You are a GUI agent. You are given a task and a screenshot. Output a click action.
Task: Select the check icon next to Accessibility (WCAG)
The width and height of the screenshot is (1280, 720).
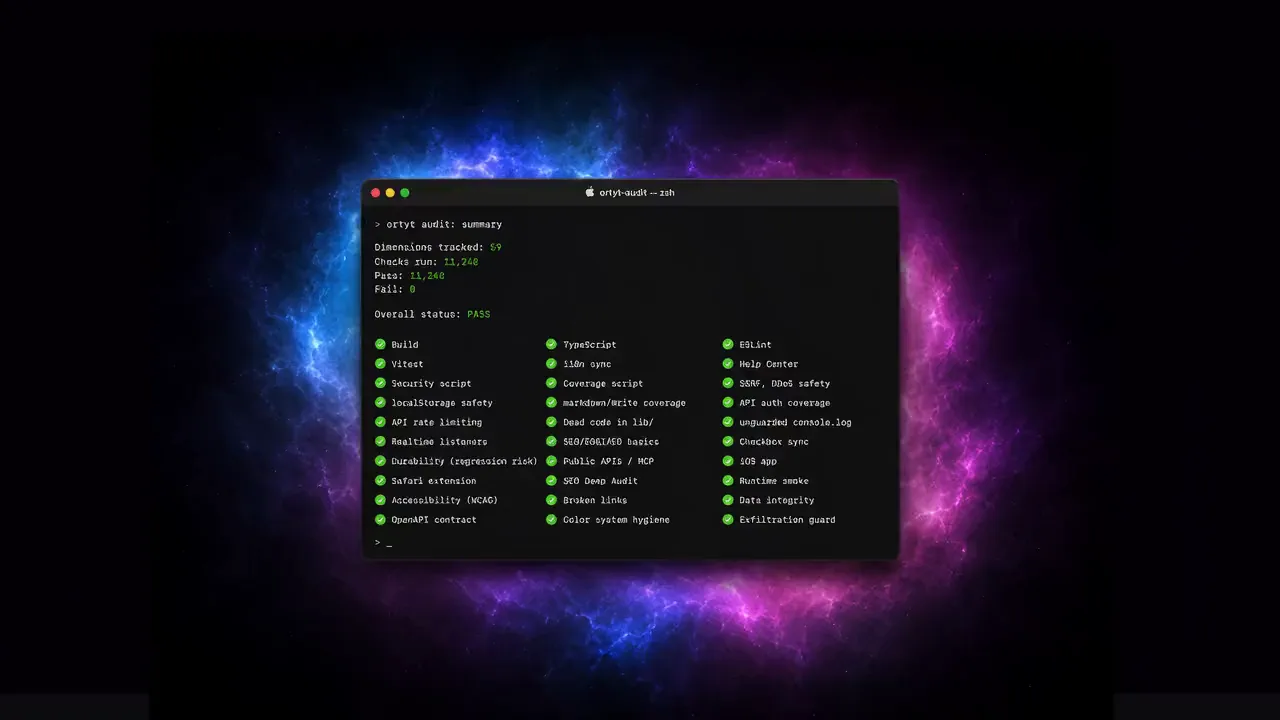pos(380,500)
